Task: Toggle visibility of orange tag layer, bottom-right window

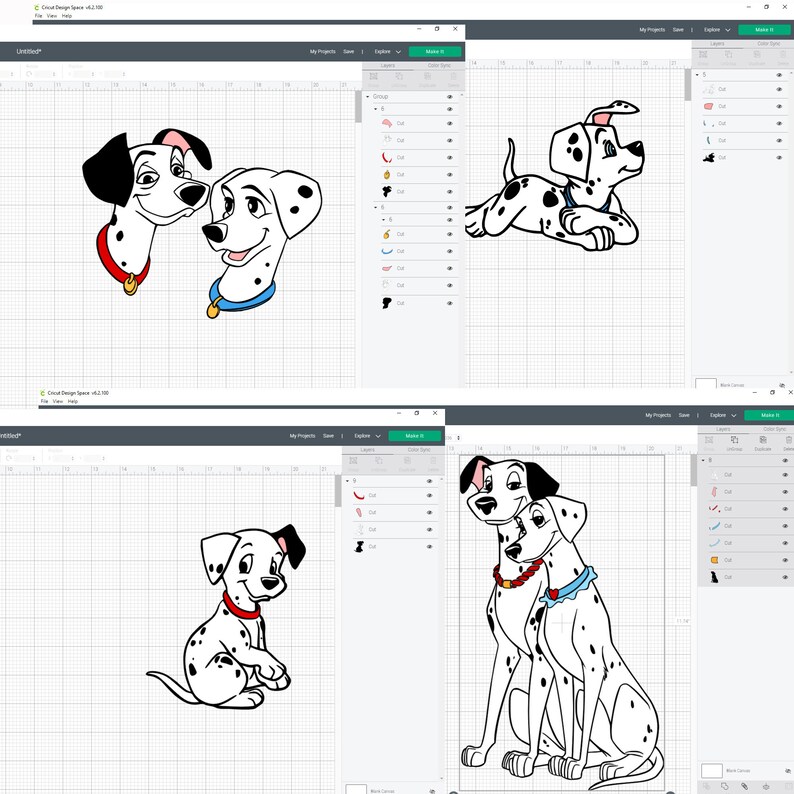Action: point(785,560)
